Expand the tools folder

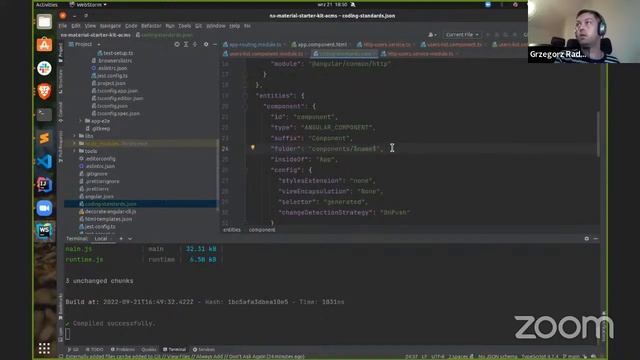point(75,151)
